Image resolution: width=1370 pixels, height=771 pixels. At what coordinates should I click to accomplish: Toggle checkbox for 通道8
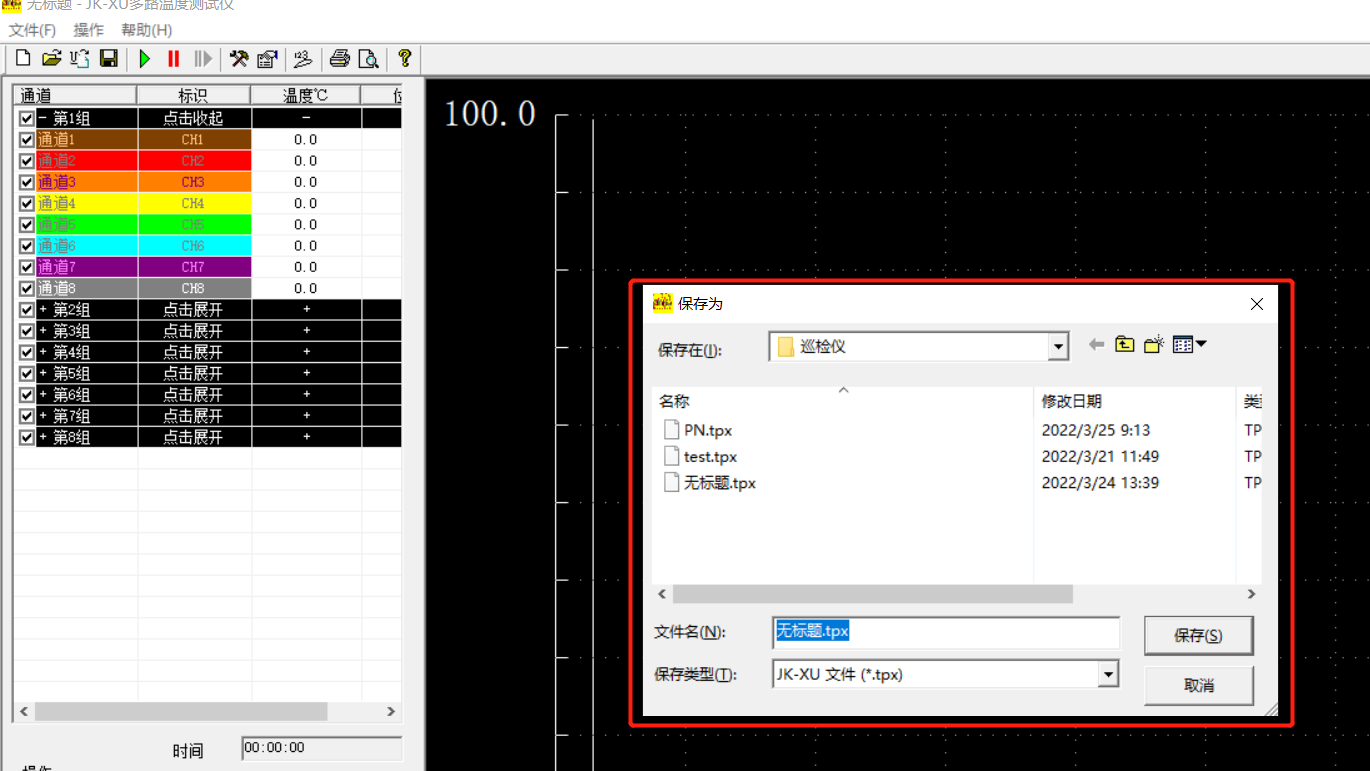pos(27,288)
